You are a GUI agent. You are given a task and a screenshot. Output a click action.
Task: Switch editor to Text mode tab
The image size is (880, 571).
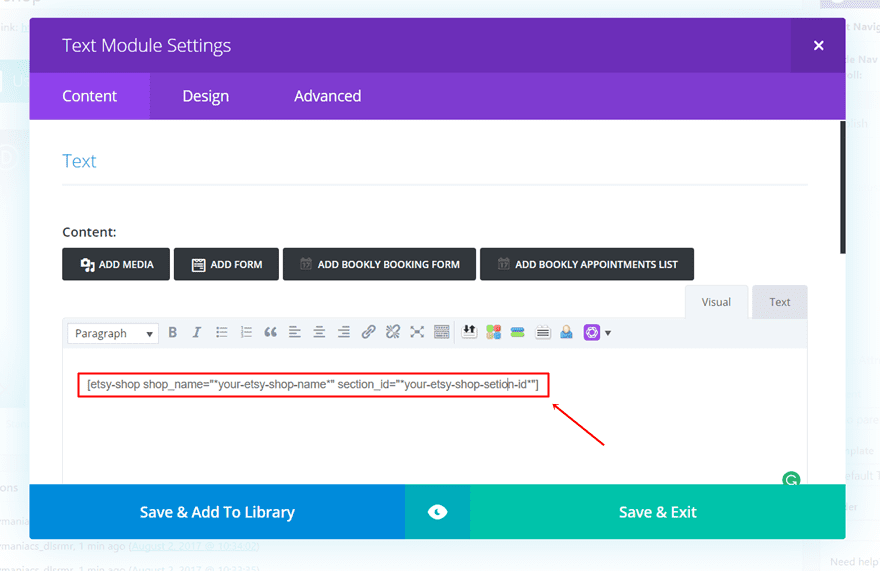point(779,302)
